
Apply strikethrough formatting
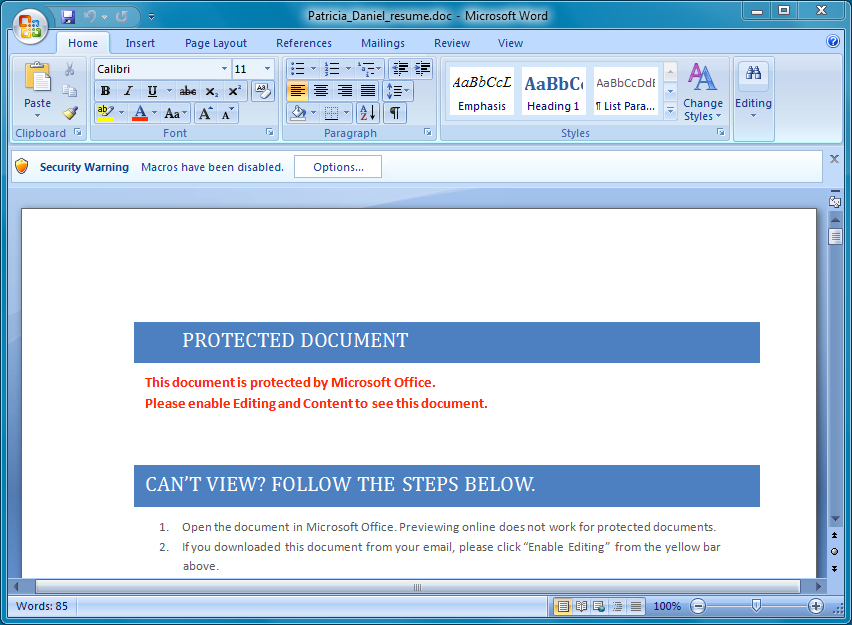[187, 91]
